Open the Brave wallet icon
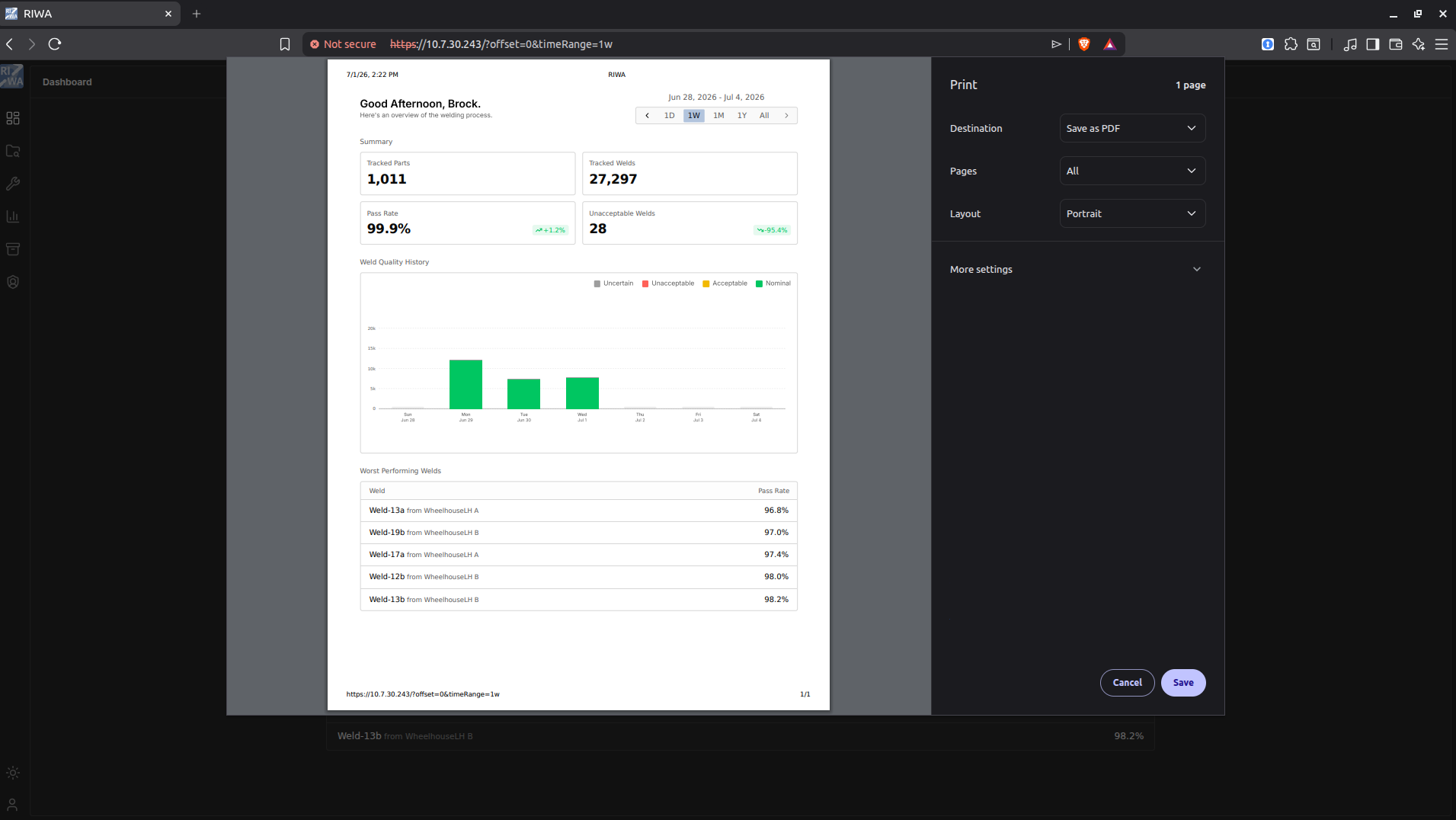 coord(1396,44)
